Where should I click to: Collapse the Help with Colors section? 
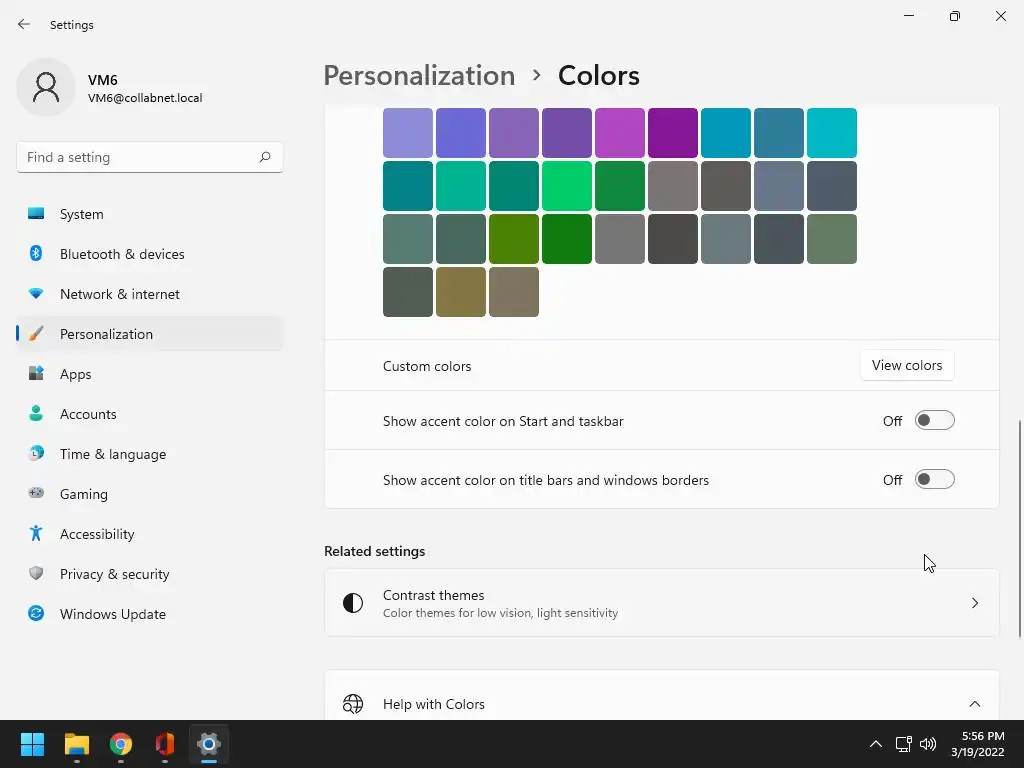[x=974, y=703]
